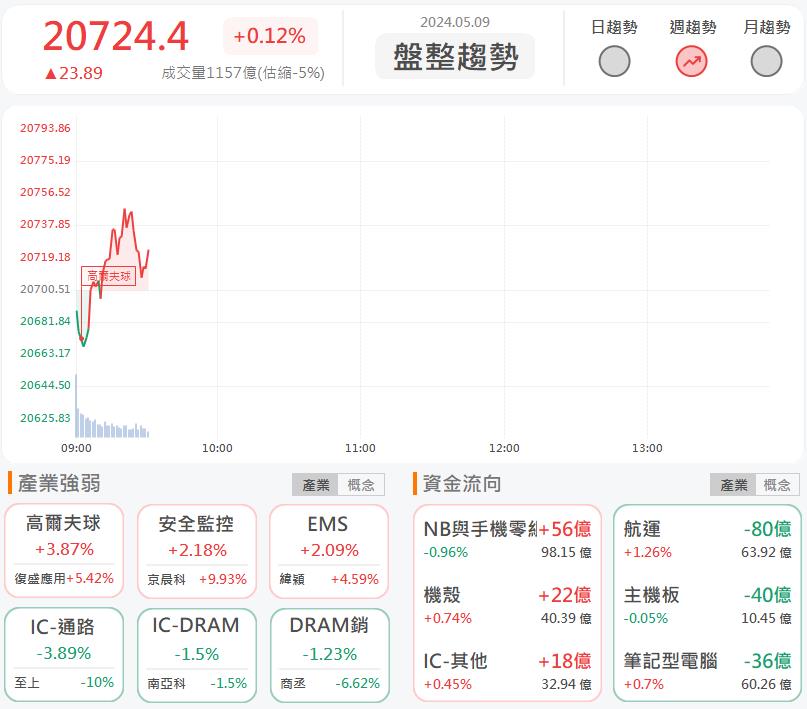807x709 pixels.
Task: Click the 資金流向 section heading
Action: click(x=462, y=484)
